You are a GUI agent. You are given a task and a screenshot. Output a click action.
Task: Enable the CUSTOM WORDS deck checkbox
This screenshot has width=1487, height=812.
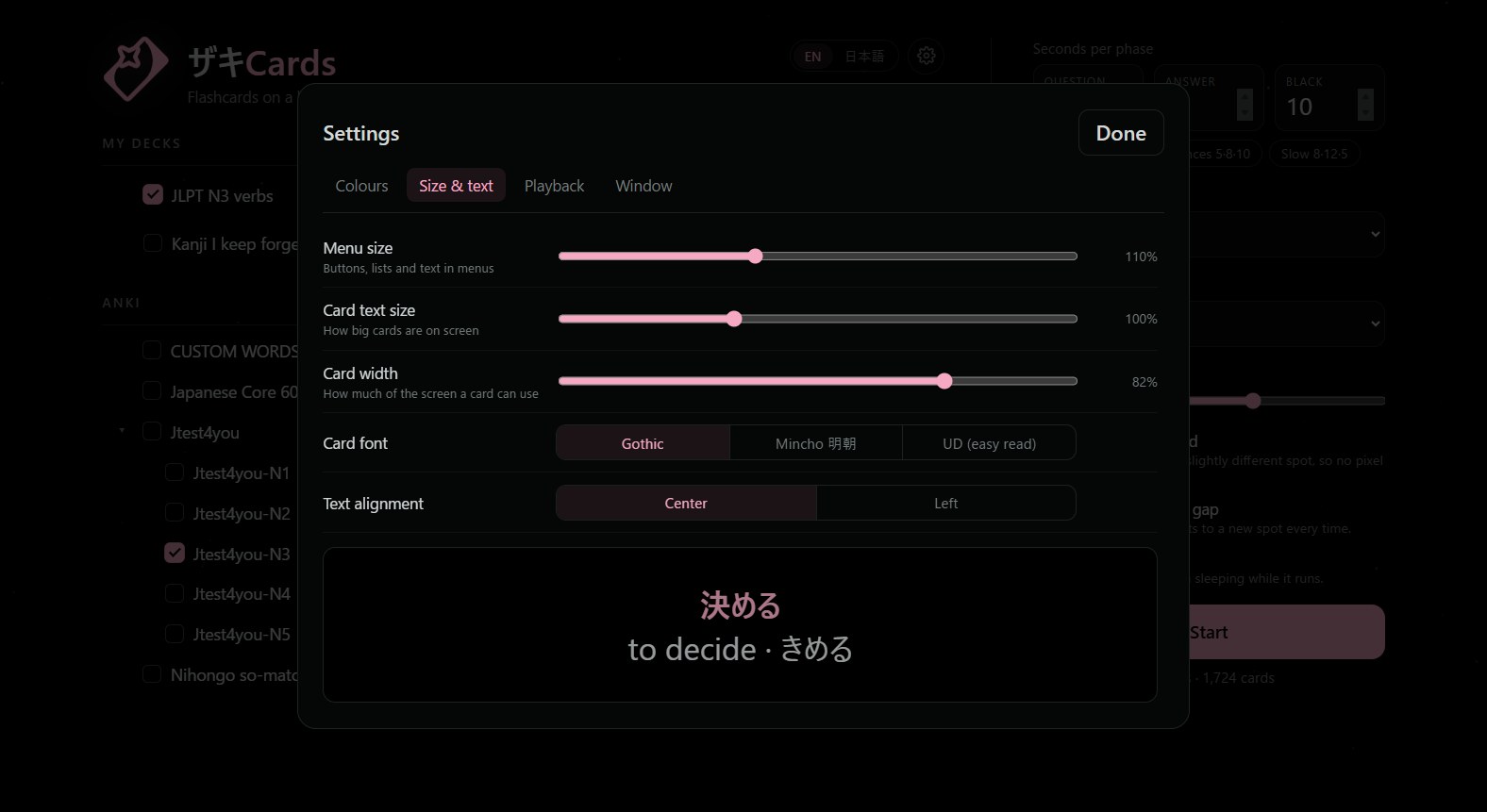[152, 350]
